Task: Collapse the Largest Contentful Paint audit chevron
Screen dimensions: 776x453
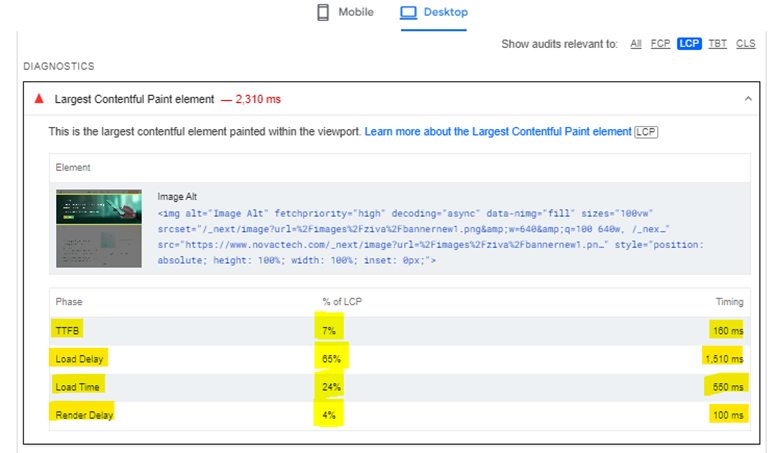Action: coord(749,99)
